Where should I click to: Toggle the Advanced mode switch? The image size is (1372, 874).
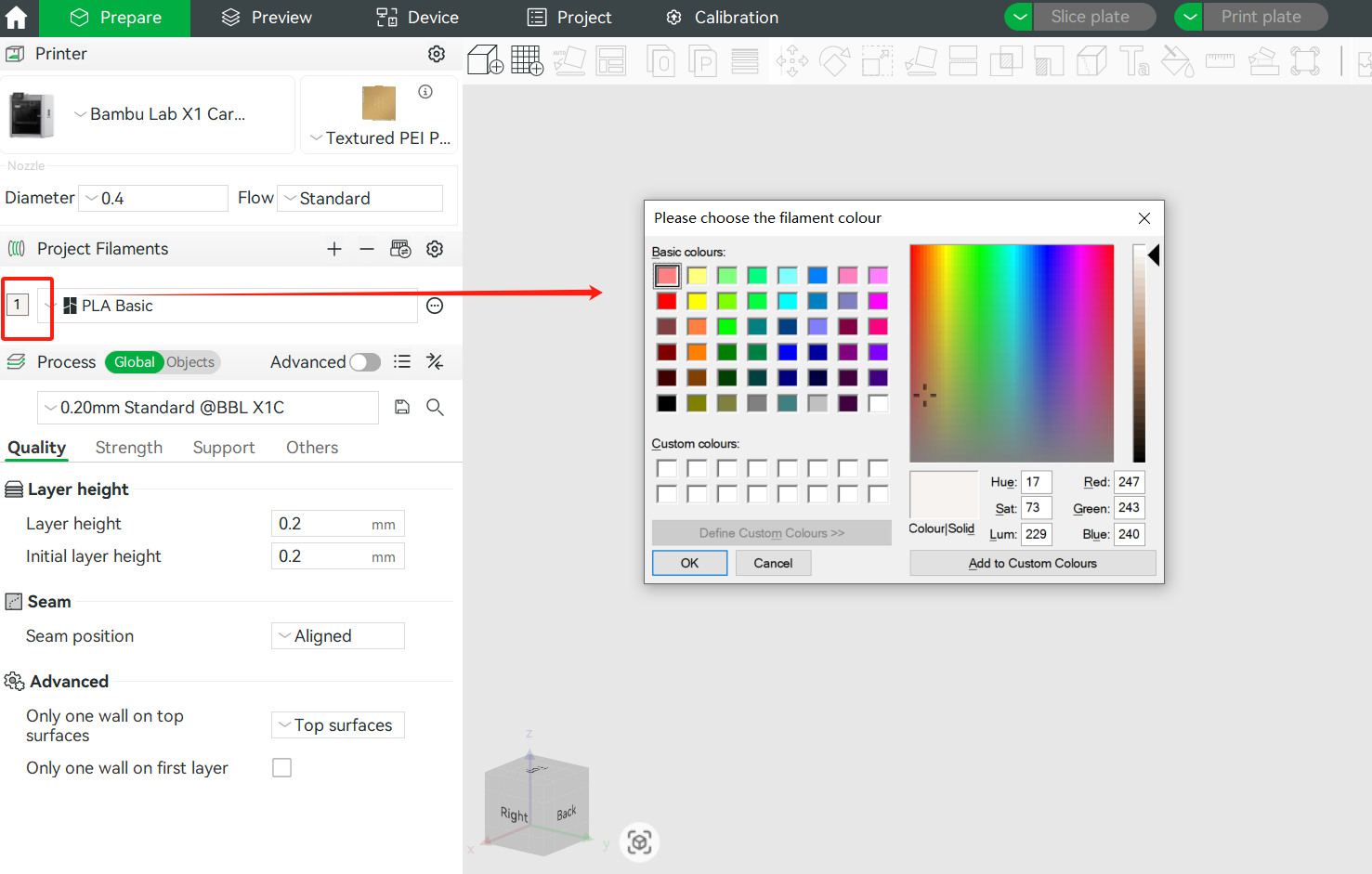[x=365, y=362]
